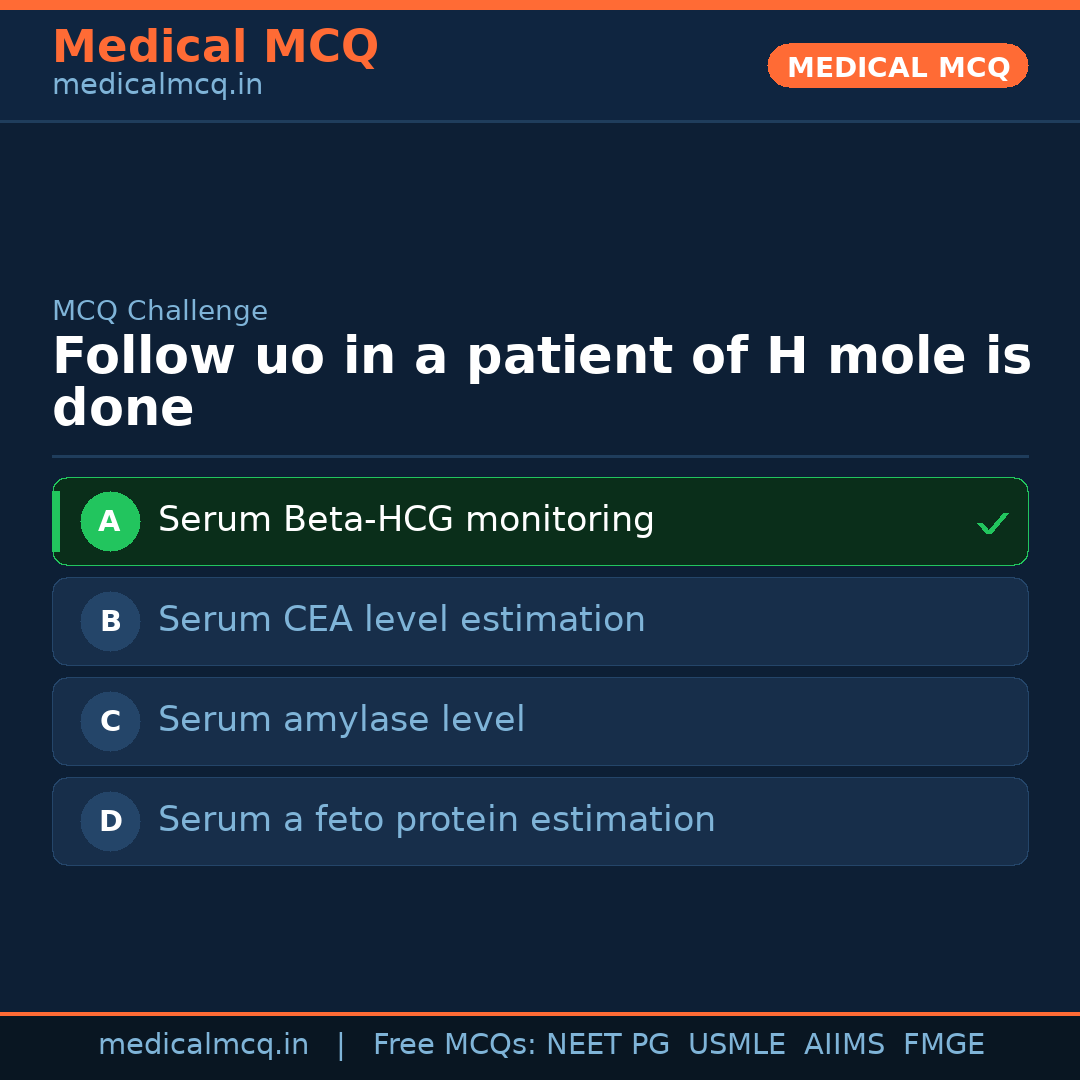The height and width of the screenshot is (1080, 1080).
Task: Click the question text about H mole
Action: [540, 383]
